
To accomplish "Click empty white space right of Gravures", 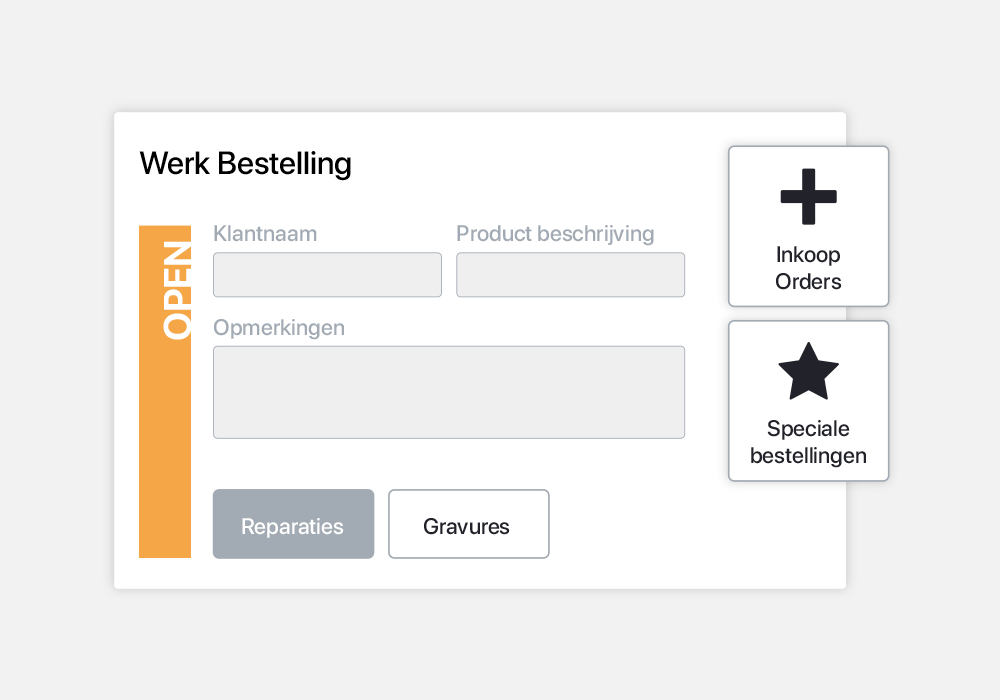I will click(638, 524).
